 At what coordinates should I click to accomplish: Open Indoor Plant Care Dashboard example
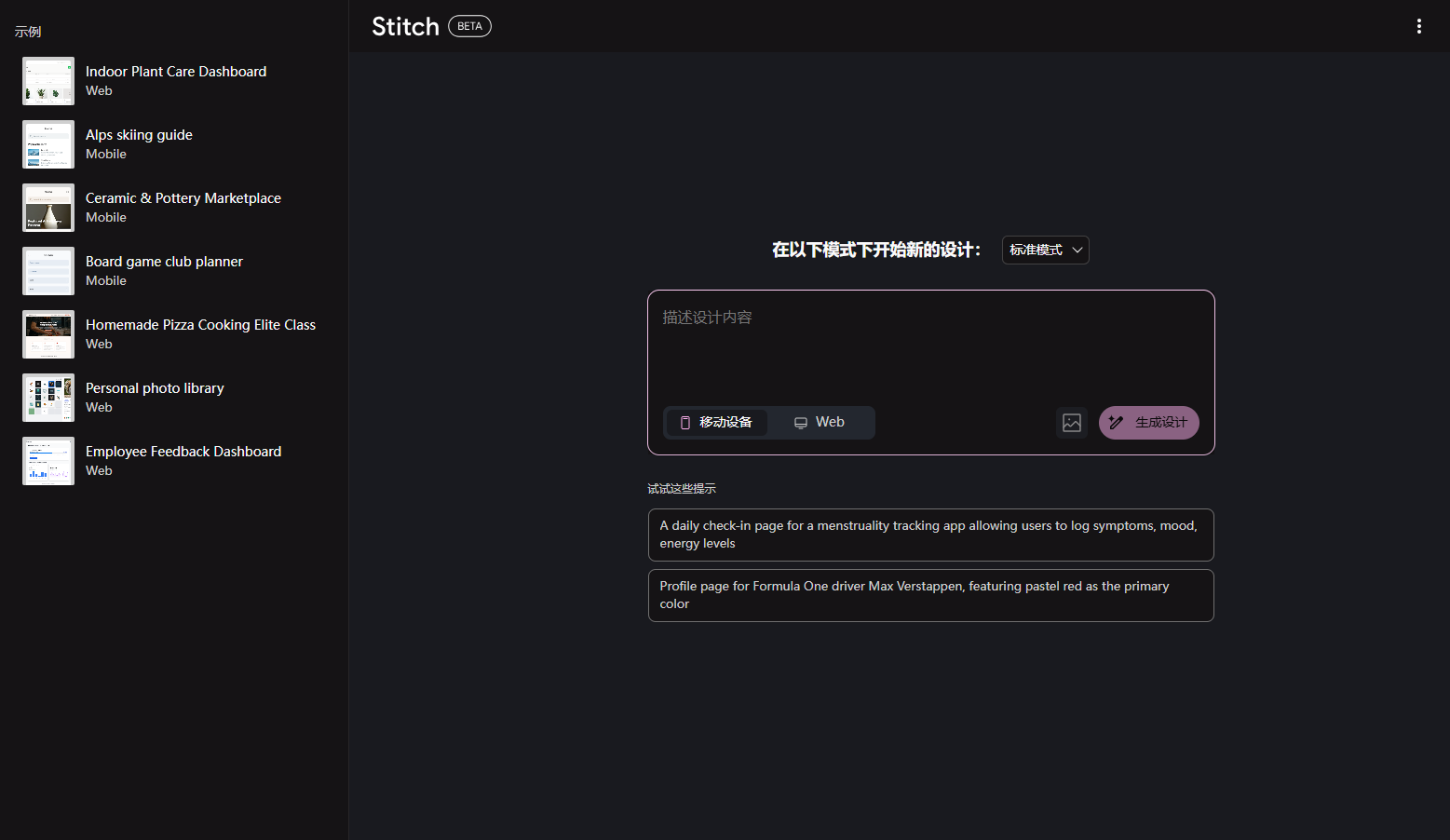pyautogui.click(x=176, y=81)
